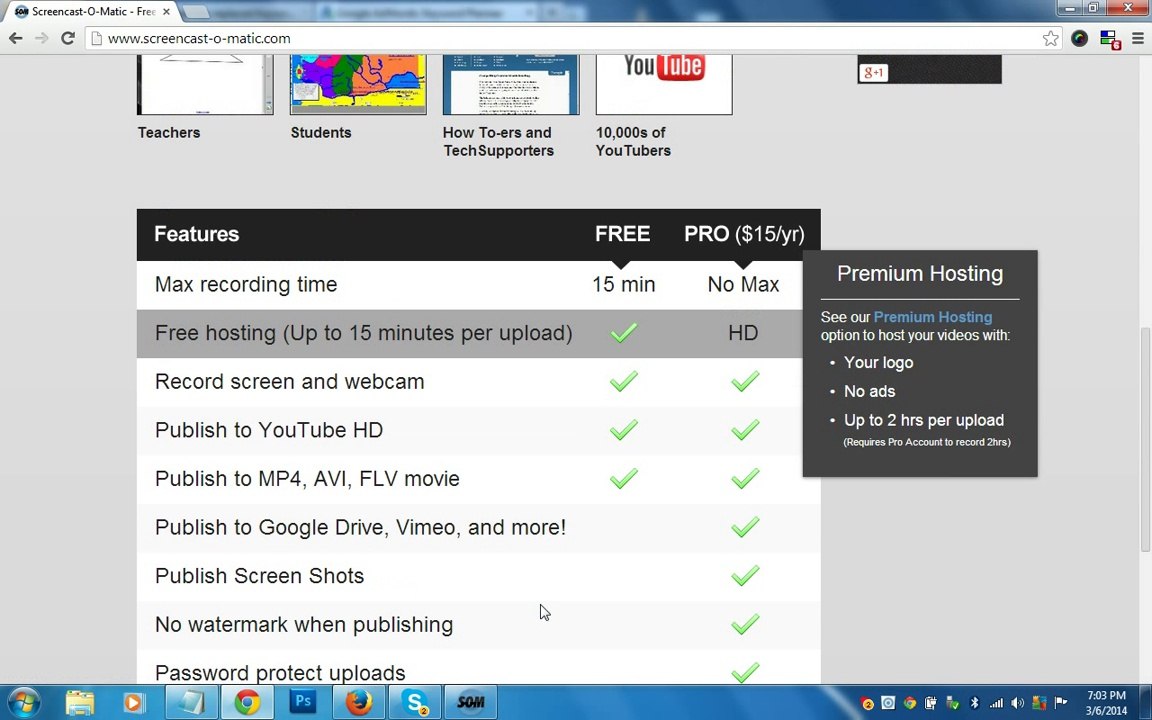
Task: Follow the Premium Hosting link
Action: pyautogui.click(x=932, y=317)
